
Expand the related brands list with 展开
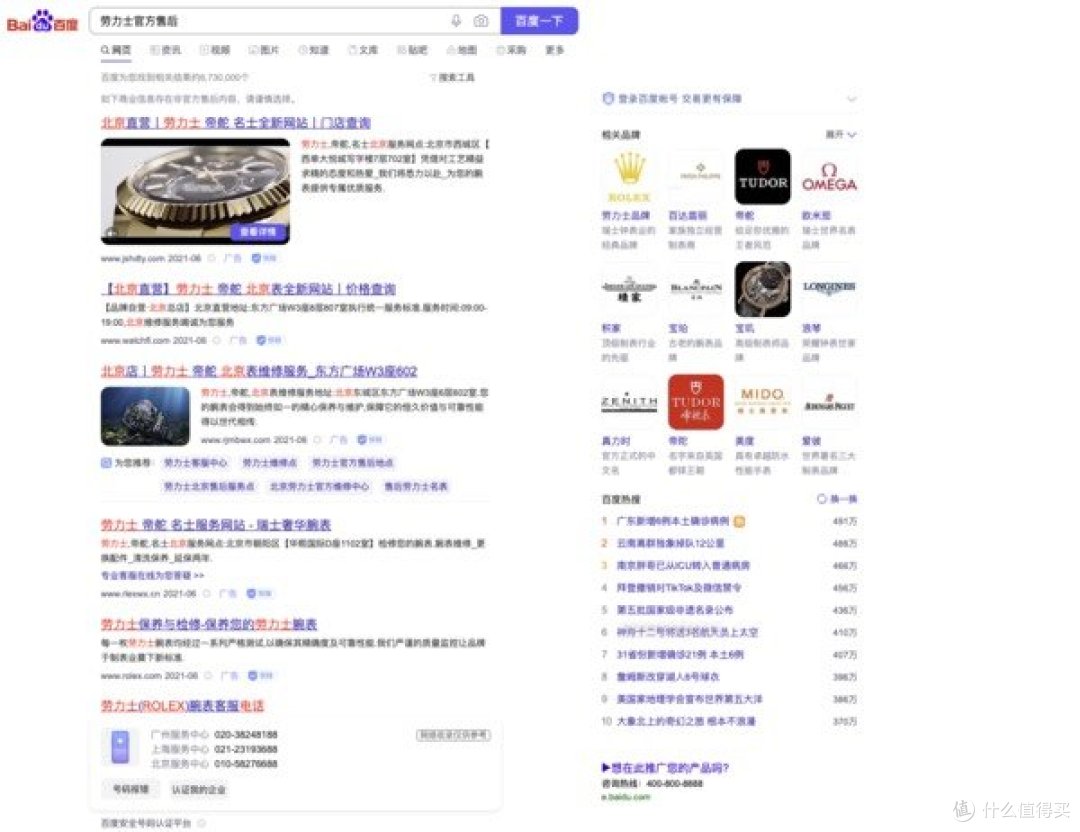point(841,134)
